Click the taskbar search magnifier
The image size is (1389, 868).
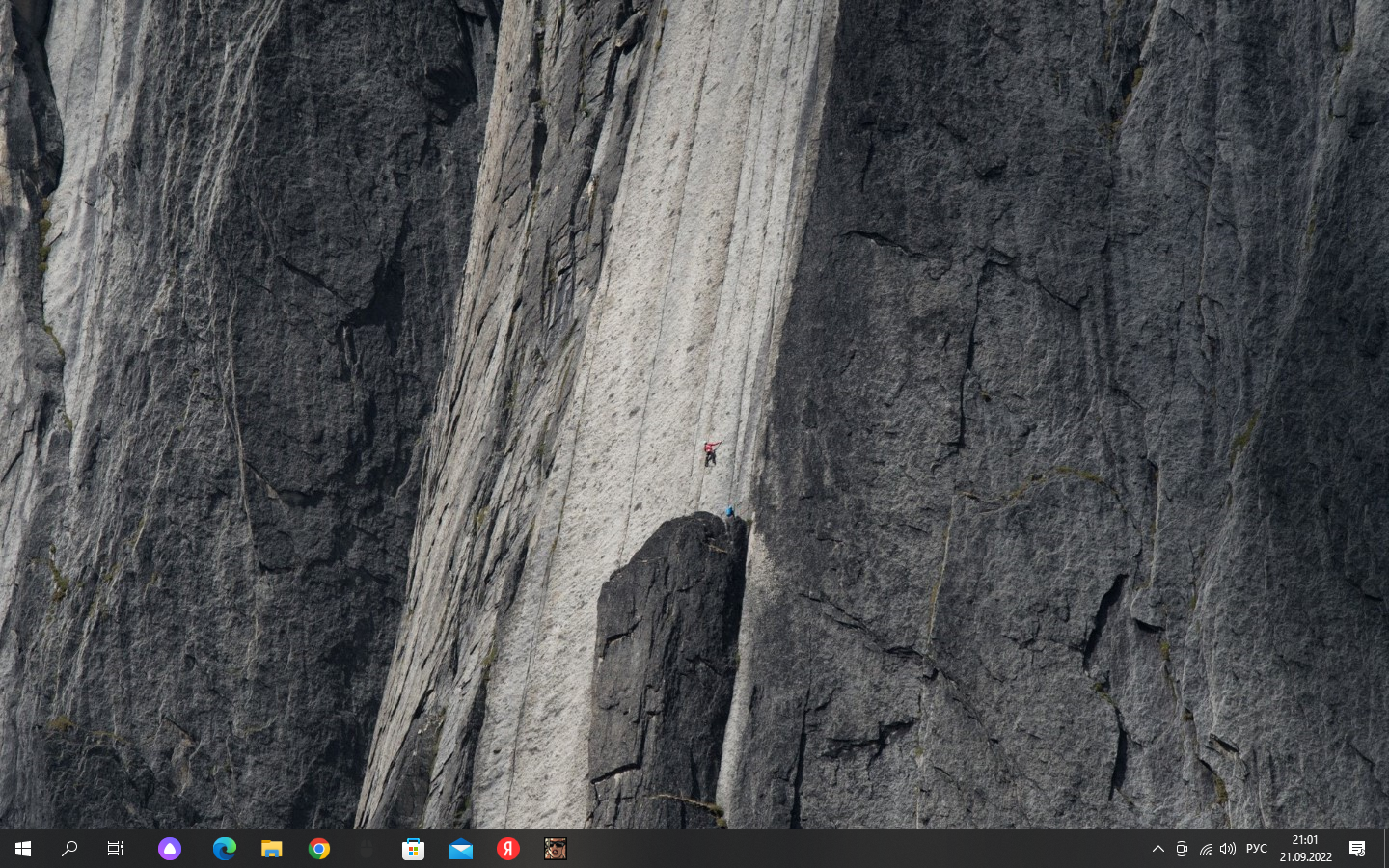coord(69,849)
